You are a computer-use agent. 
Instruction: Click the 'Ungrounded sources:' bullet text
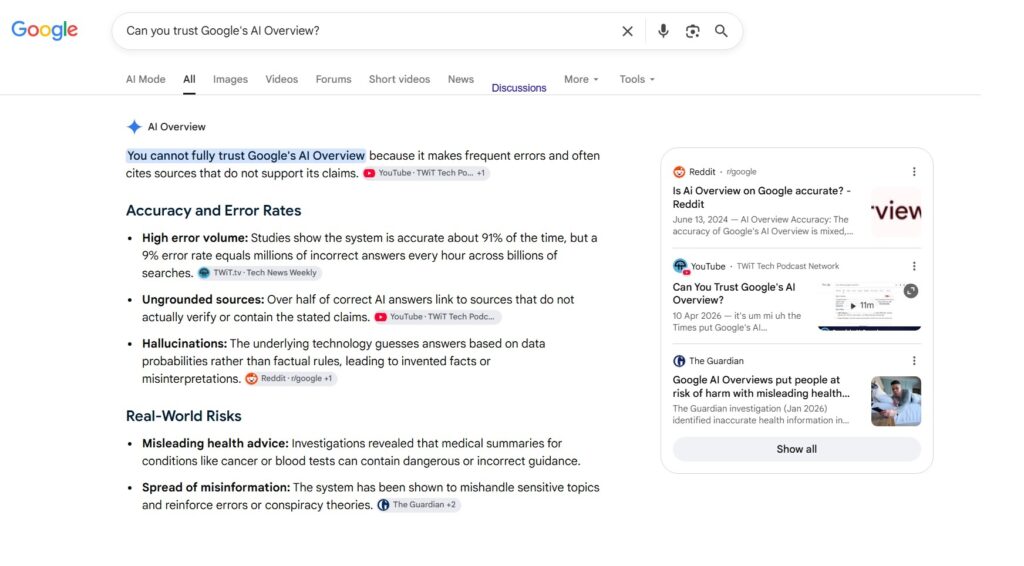click(203, 299)
